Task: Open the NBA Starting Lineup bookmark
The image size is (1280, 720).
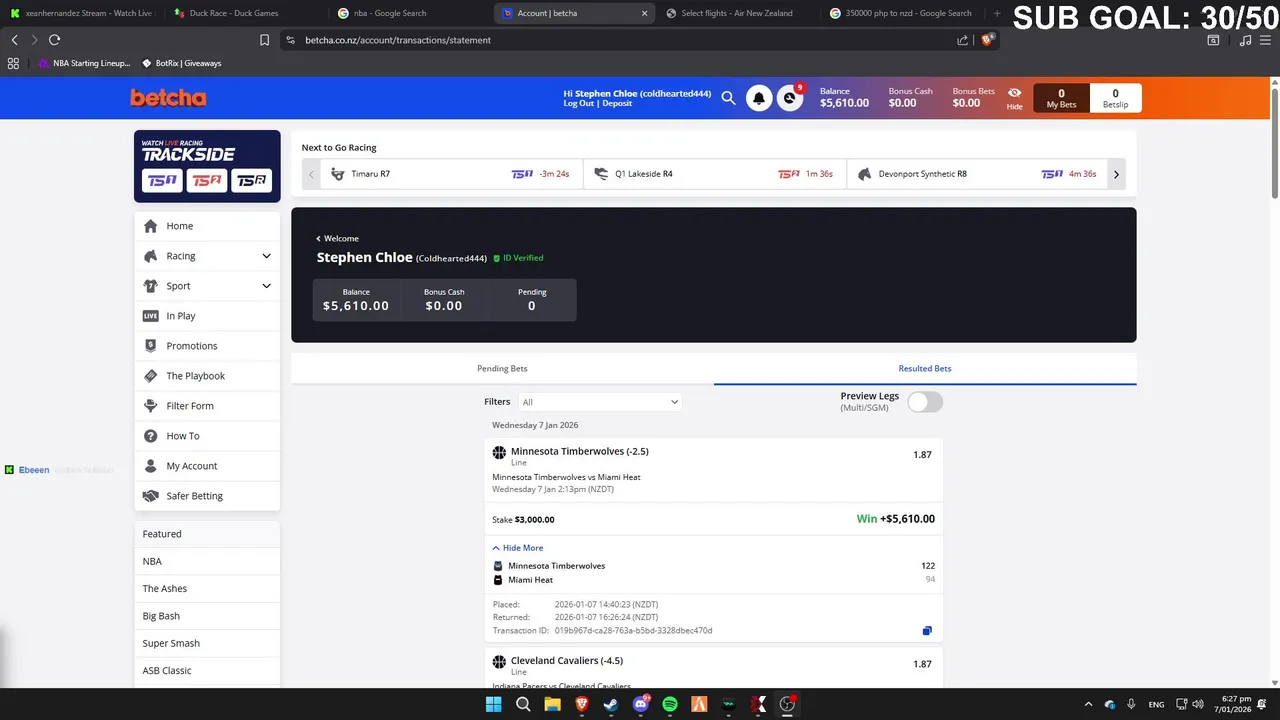Action: [x=84, y=63]
